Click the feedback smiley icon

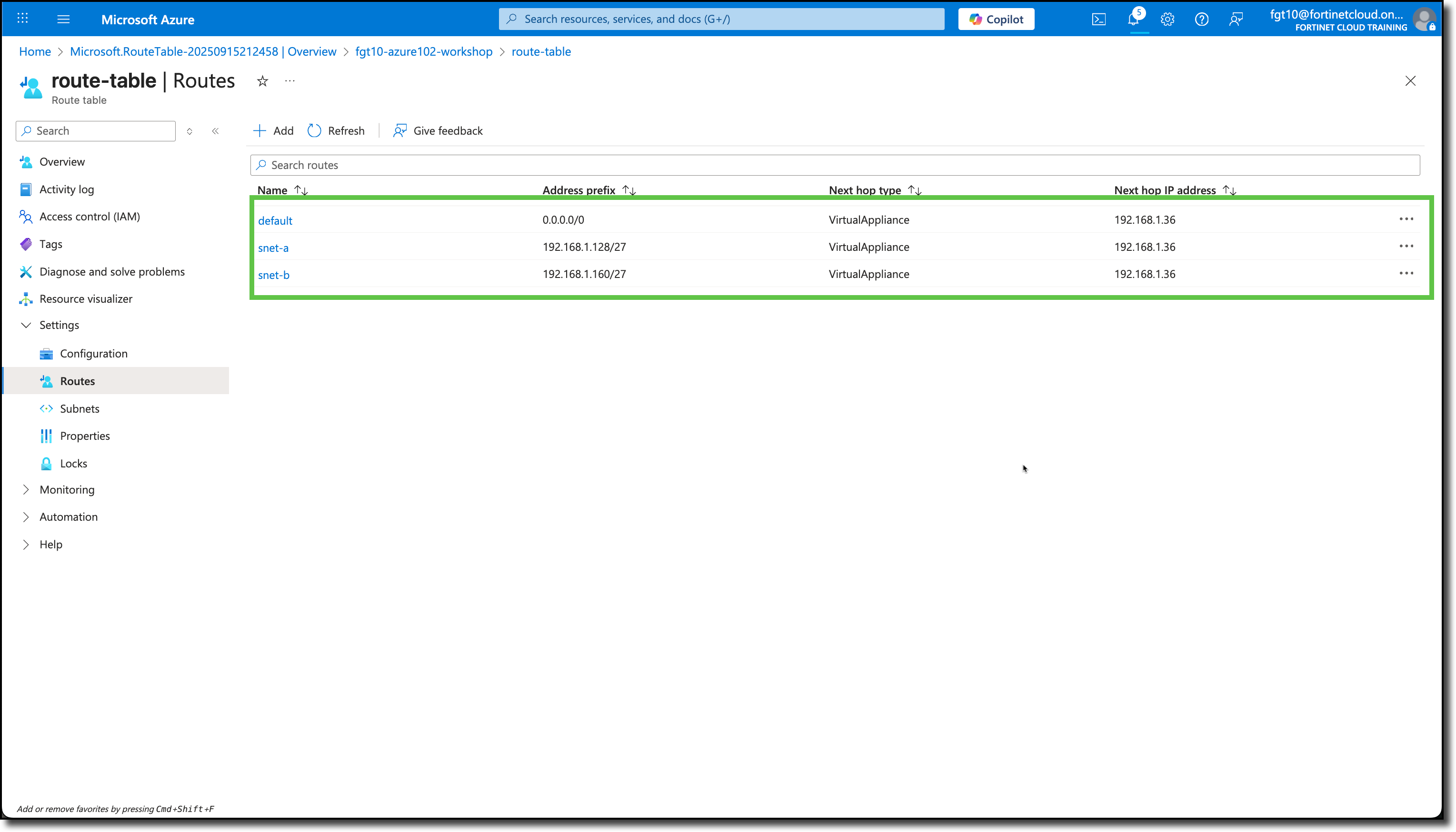coord(1236,19)
